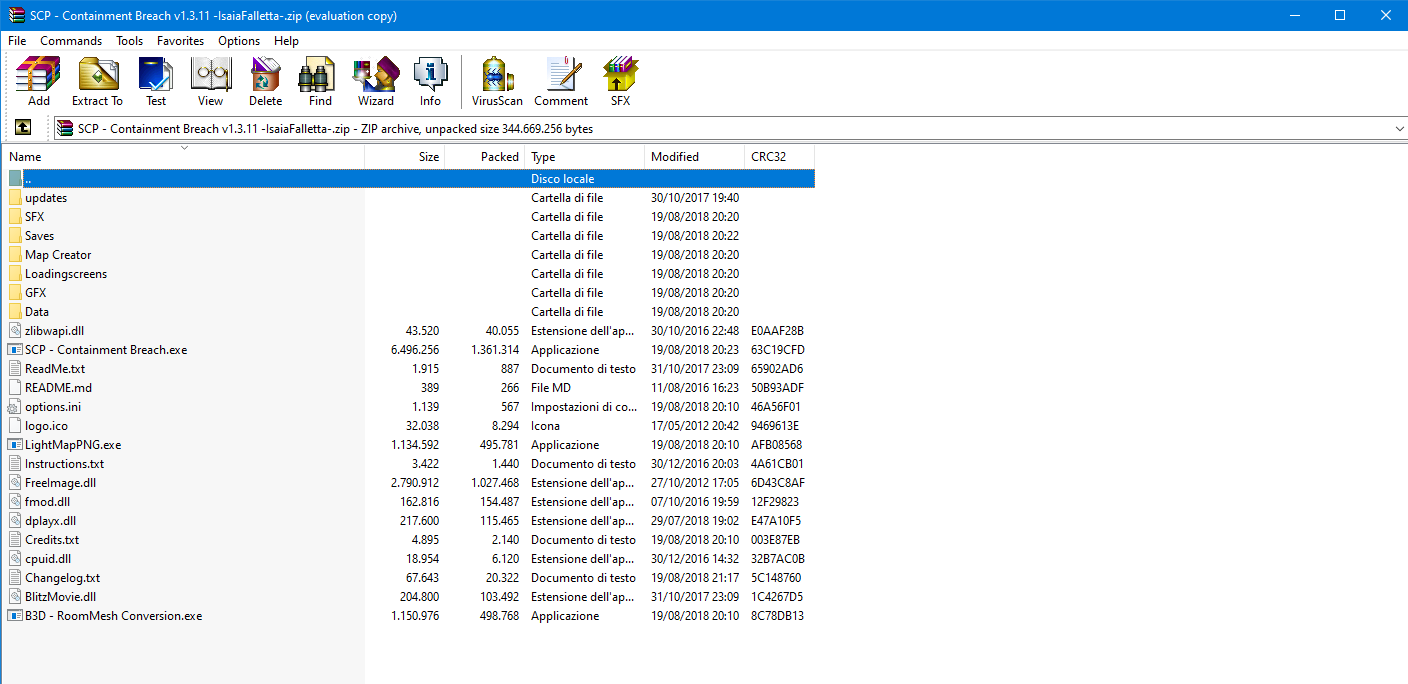The height and width of the screenshot is (684, 1408).
Task: Click type 'Impostazioni di co...' cell
Action: (x=583, y=407)
